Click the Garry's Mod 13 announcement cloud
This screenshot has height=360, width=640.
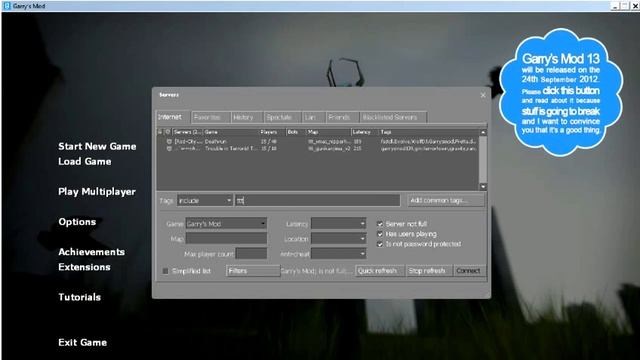[561, 92]
